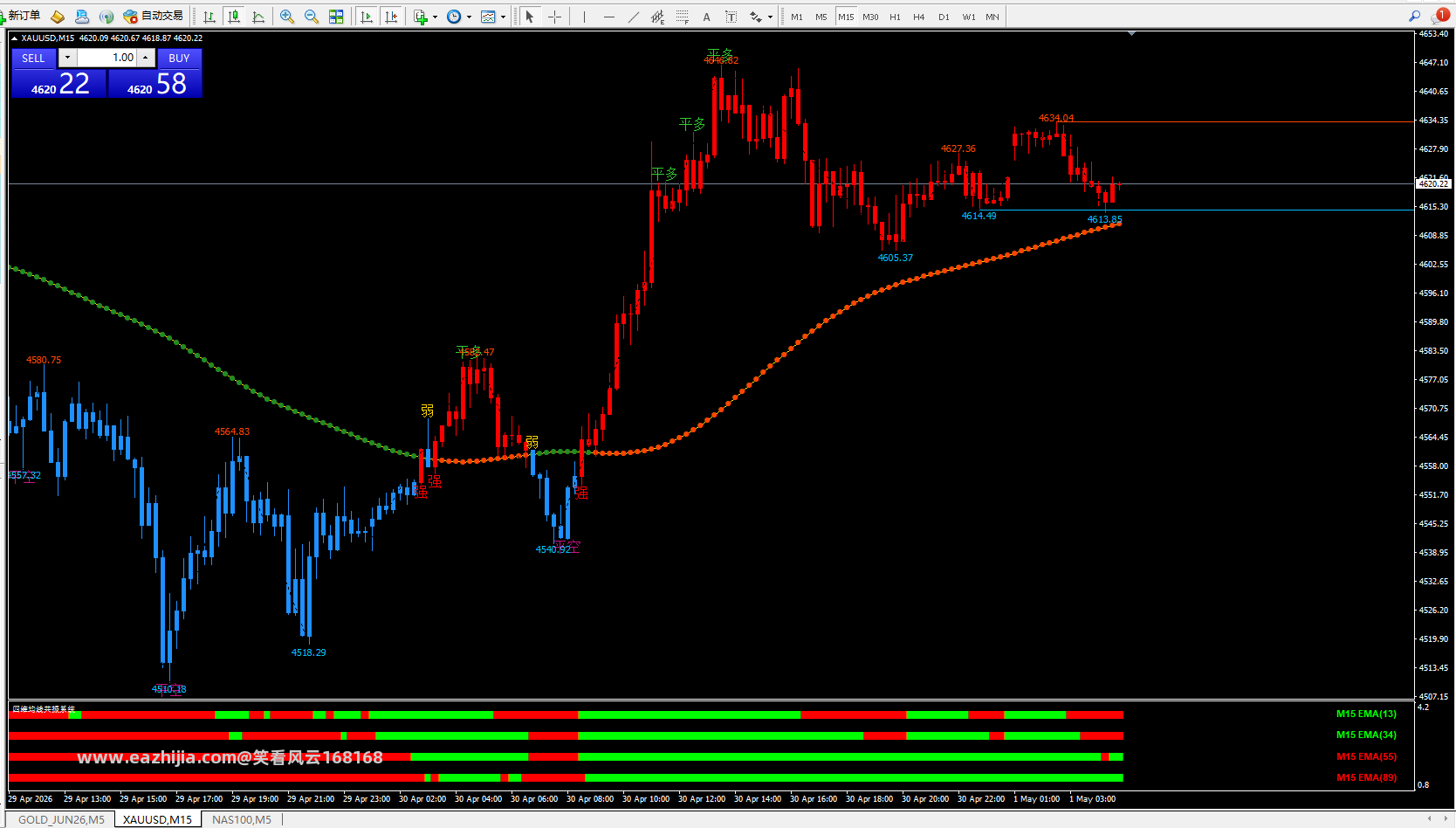Open the periods clock icon
The height and width of the screenshot is (828, 1456).
point(454,17)
